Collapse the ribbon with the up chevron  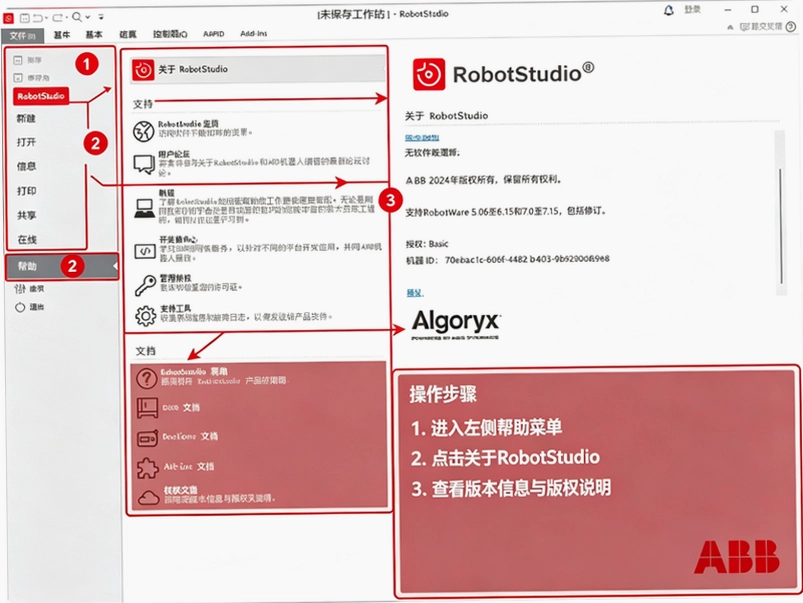tap(730, 27)
